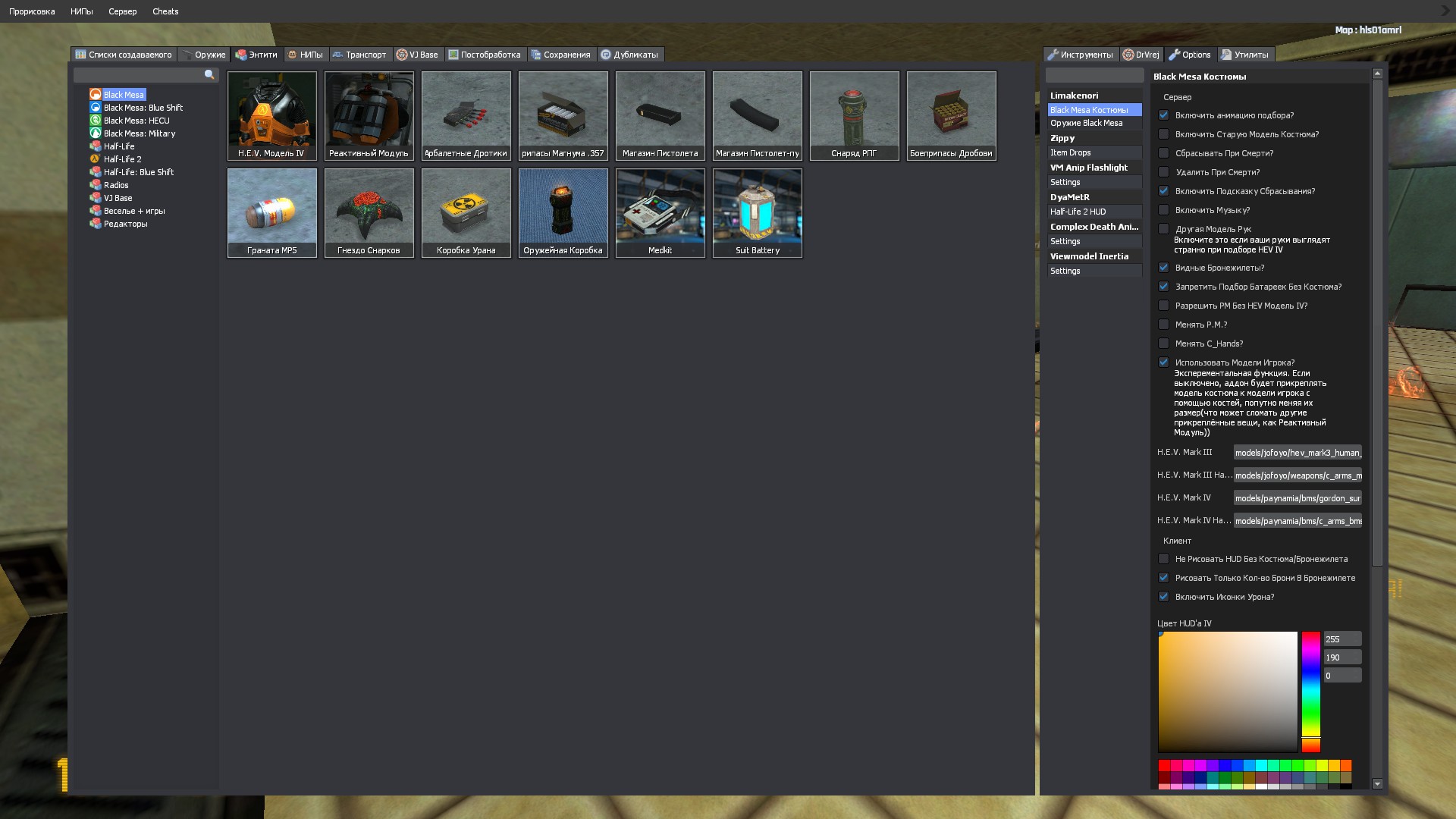Open the Half-Life 2 HUD settings entry

1078,212
